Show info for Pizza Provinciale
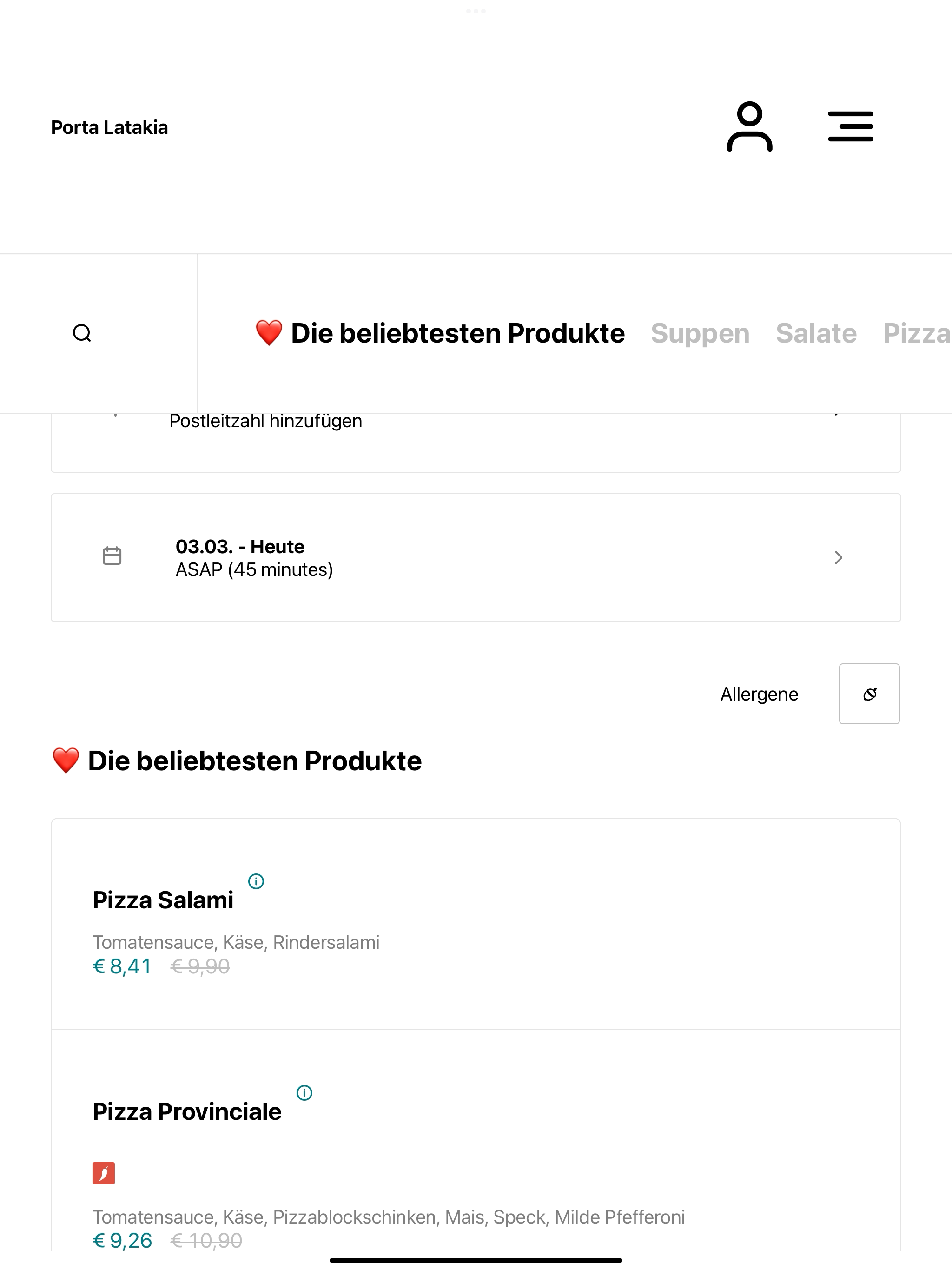Viewport: 952px width, 1270px height. tap(304, 1092)
